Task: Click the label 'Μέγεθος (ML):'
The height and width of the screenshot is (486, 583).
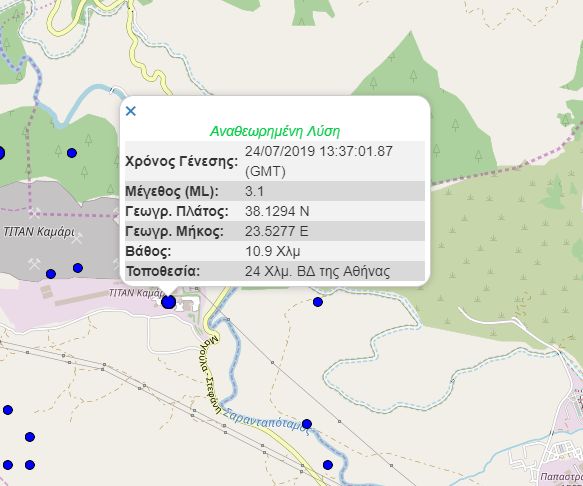Action: click(172, 191)
